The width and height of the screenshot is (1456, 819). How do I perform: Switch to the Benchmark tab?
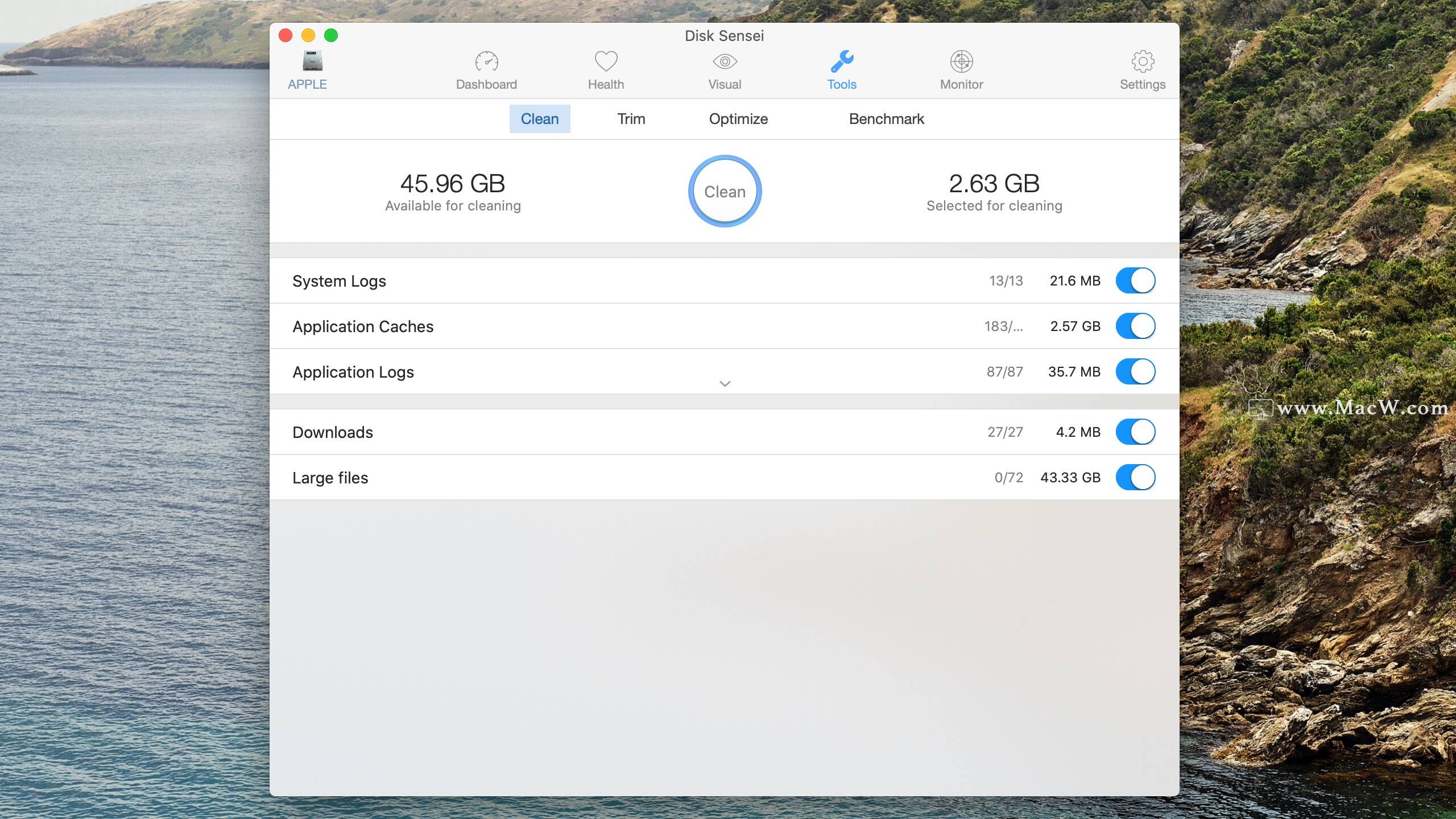click(887, 119)
